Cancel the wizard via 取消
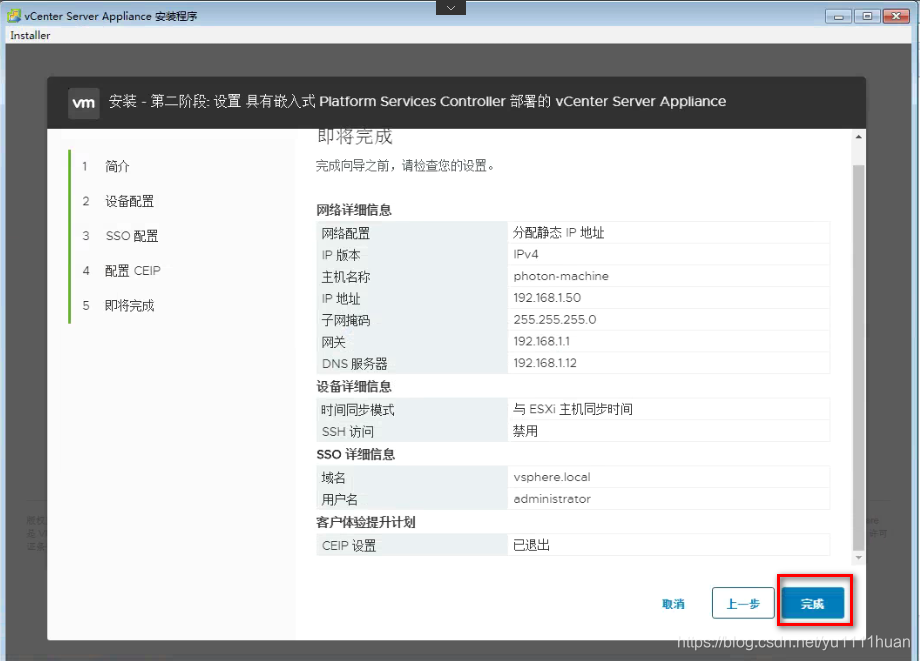Viewport: 920px width, 661px height. [x=673, y=604]
